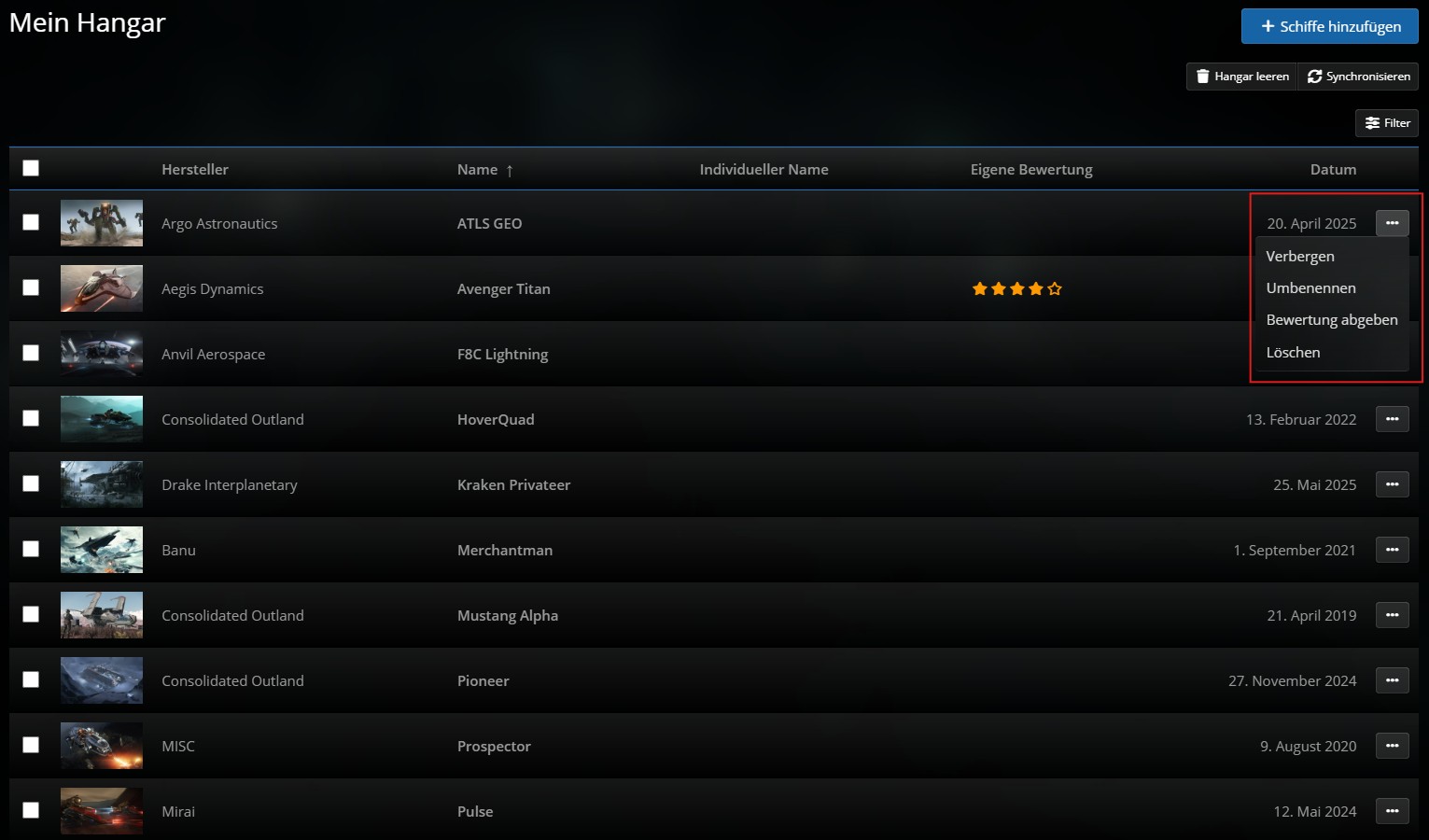This screenshot has height=840, width=1429.
Task: Select Umbenennen in the open menu
Action: coord(1310,288)
